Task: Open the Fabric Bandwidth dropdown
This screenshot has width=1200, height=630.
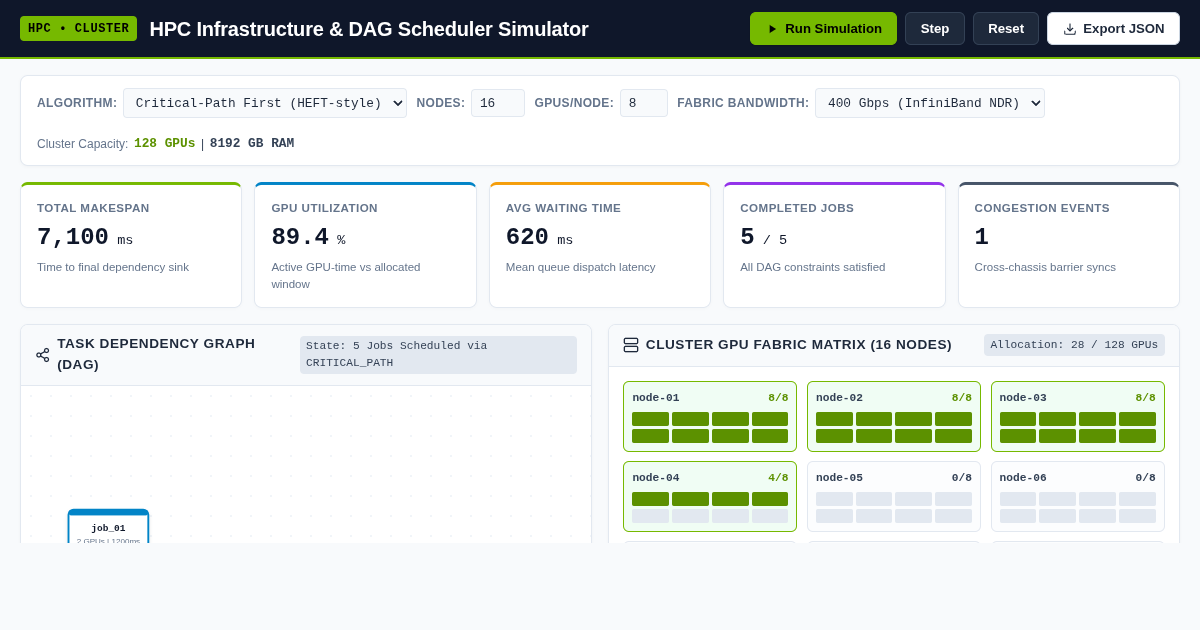Action: (x=930, y=103)
